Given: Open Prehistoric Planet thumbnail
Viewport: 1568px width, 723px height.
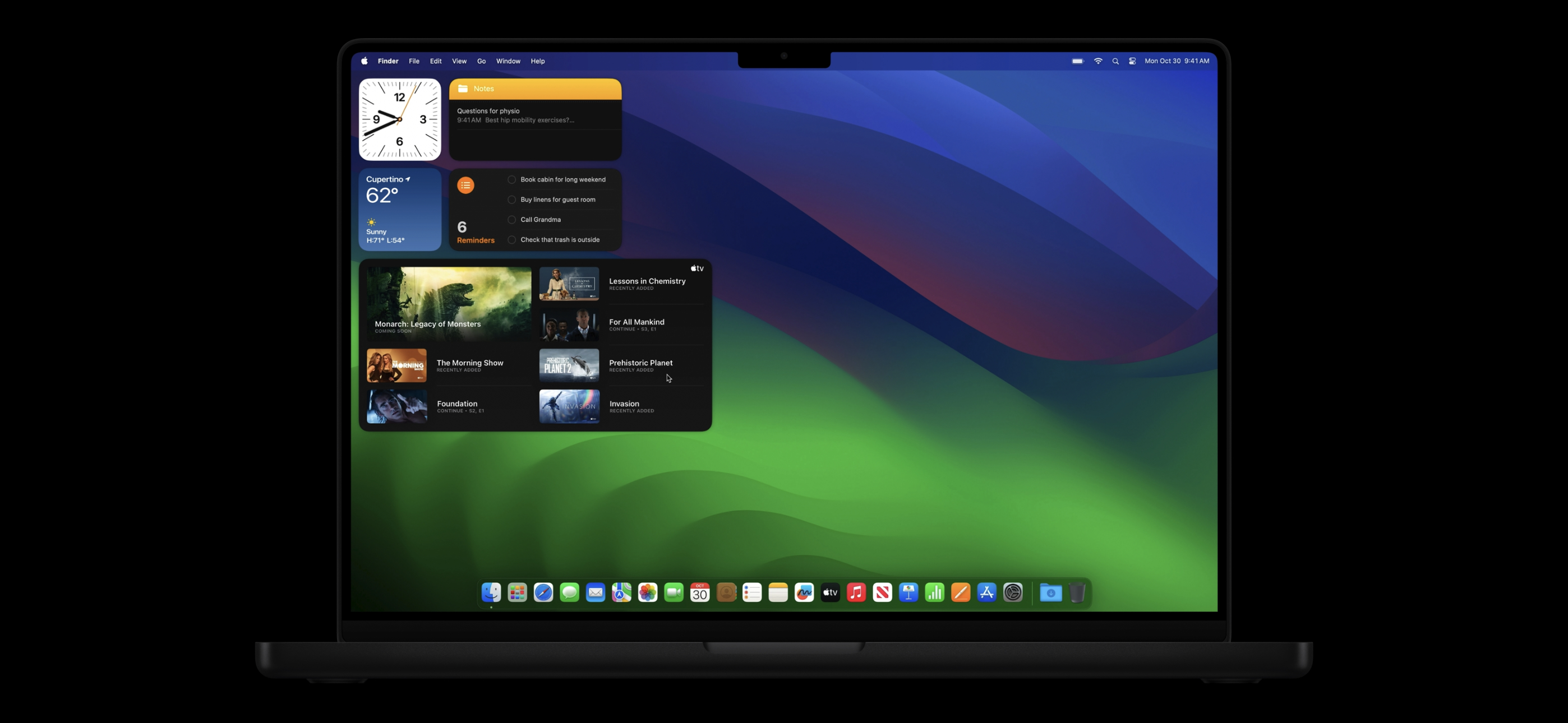Looking at the screenshot, I should click(569, 365).
